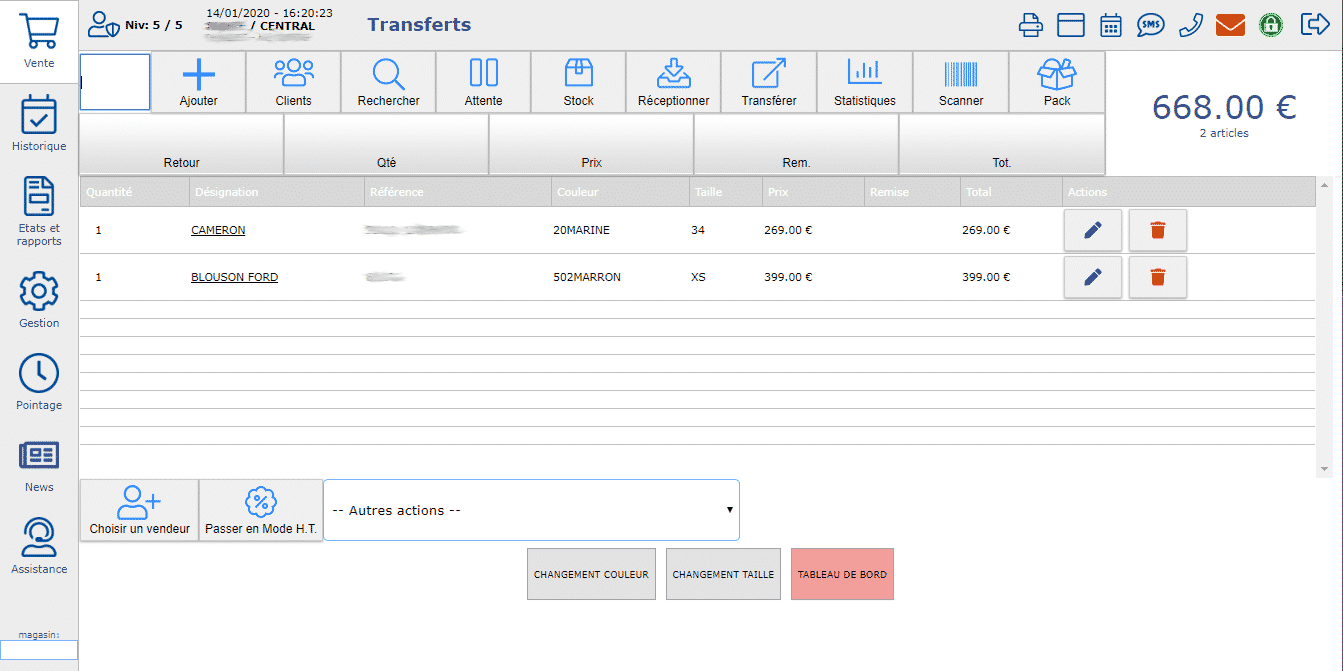Click the red TABLEAU DE BORD button
Viewport: 1343px width, 671px height.
coord(841,574)
